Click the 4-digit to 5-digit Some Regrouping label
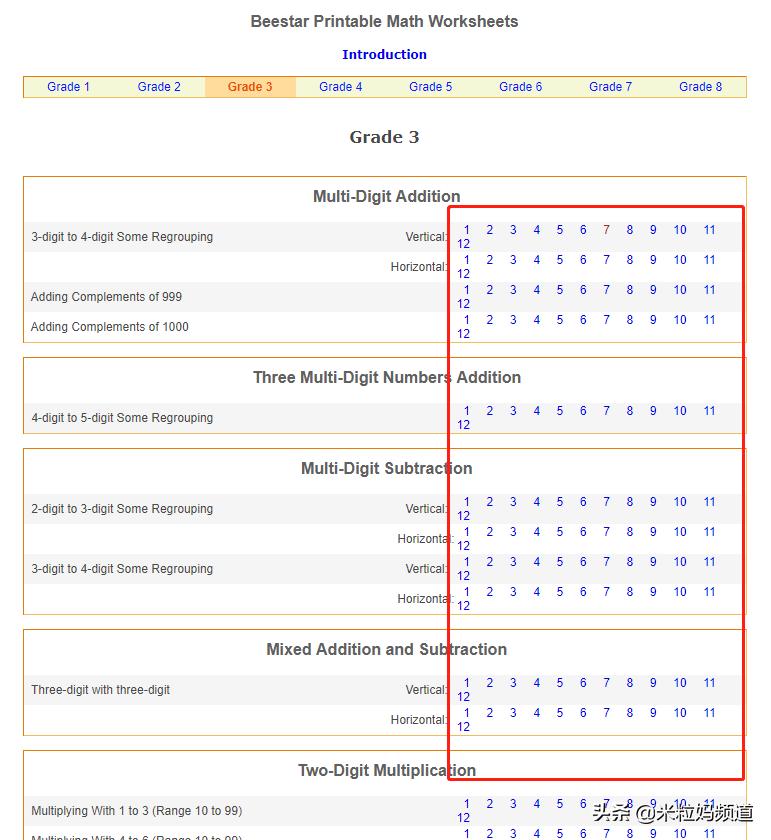Image resolution: width=771 pixels, height=840 pixels. [x=122, y=418]
